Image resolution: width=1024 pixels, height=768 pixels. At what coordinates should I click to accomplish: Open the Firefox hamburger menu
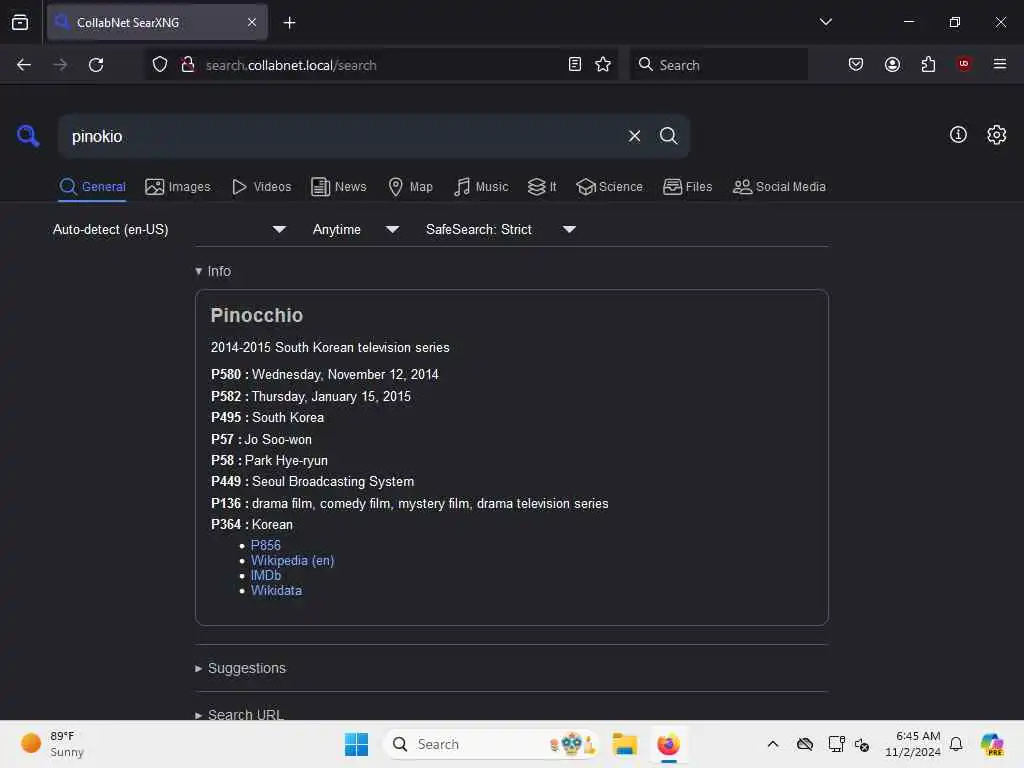click(x=999, y=64)
